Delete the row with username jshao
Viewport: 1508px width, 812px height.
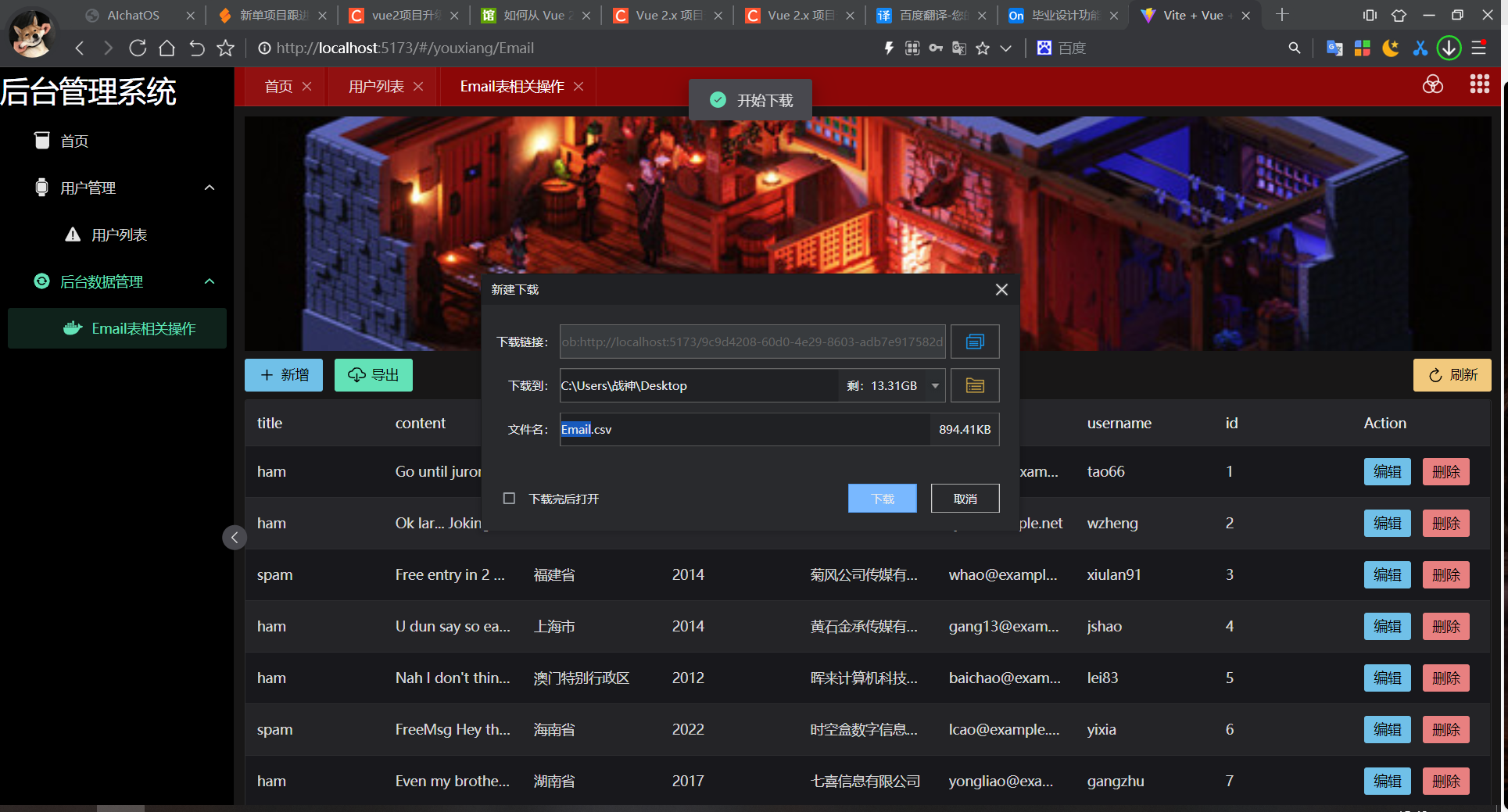click(1446, 626)
